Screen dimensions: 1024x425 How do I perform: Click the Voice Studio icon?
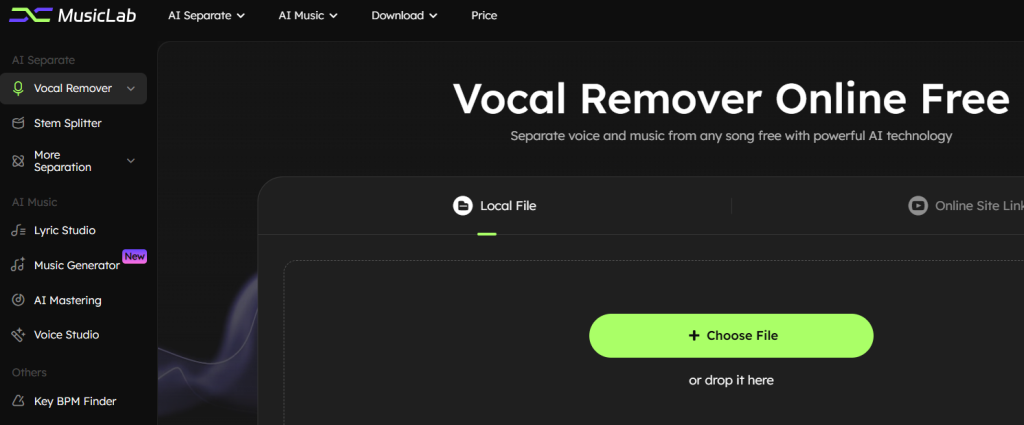click(18, 335)
